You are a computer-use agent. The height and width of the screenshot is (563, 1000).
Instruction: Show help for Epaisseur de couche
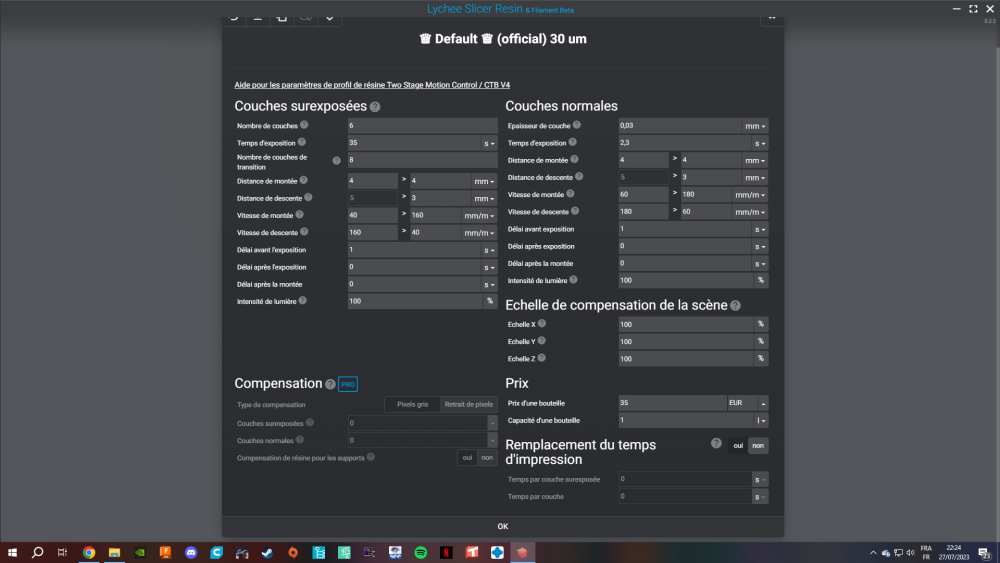[577, 125]
